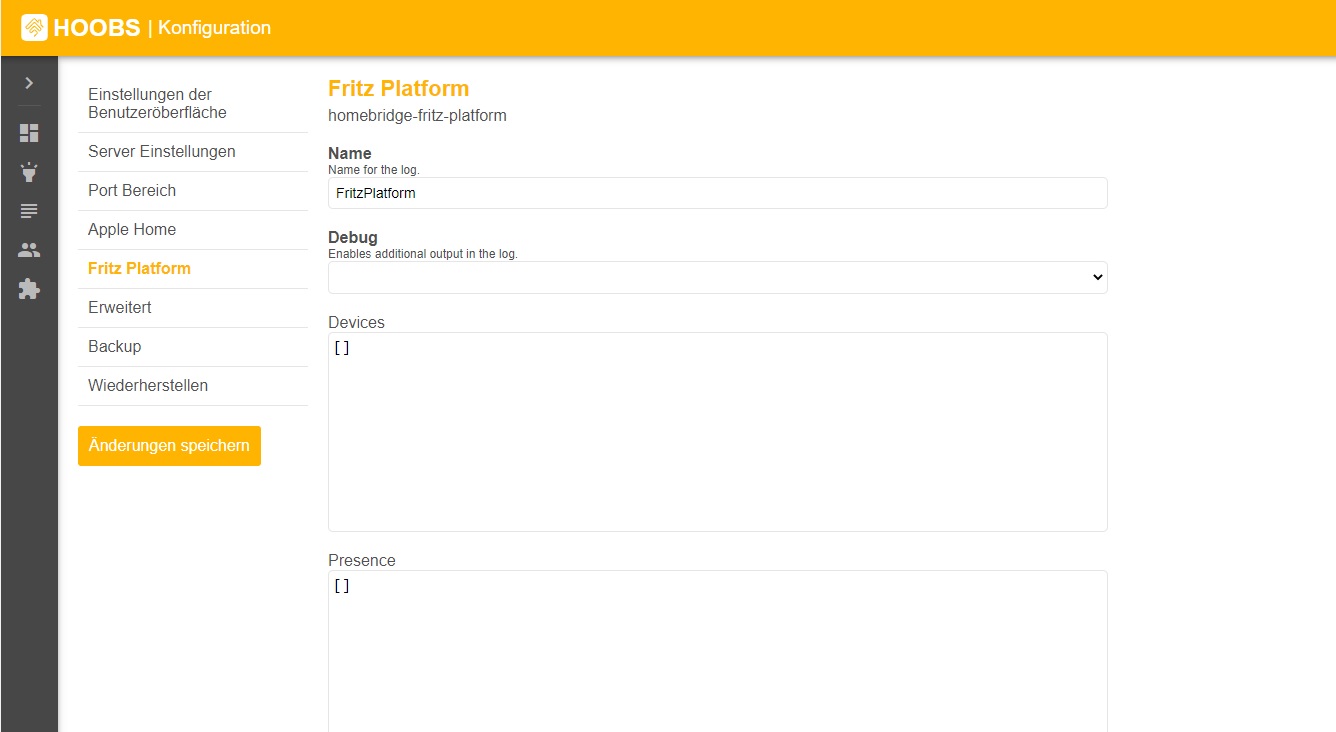Click the HOOBS logo icon
Image resolution: width=1336 pixels, height=732 pixels.
(x=34, y=28)
